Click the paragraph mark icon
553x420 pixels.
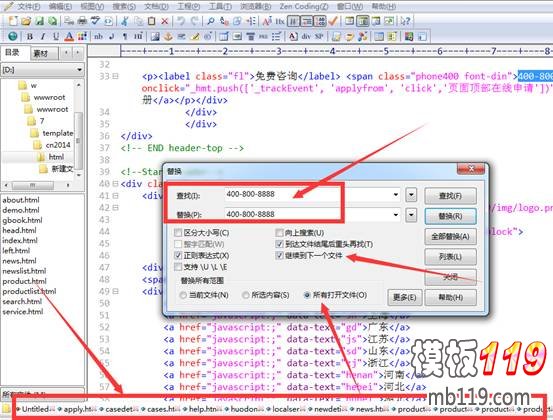(125, 36)
